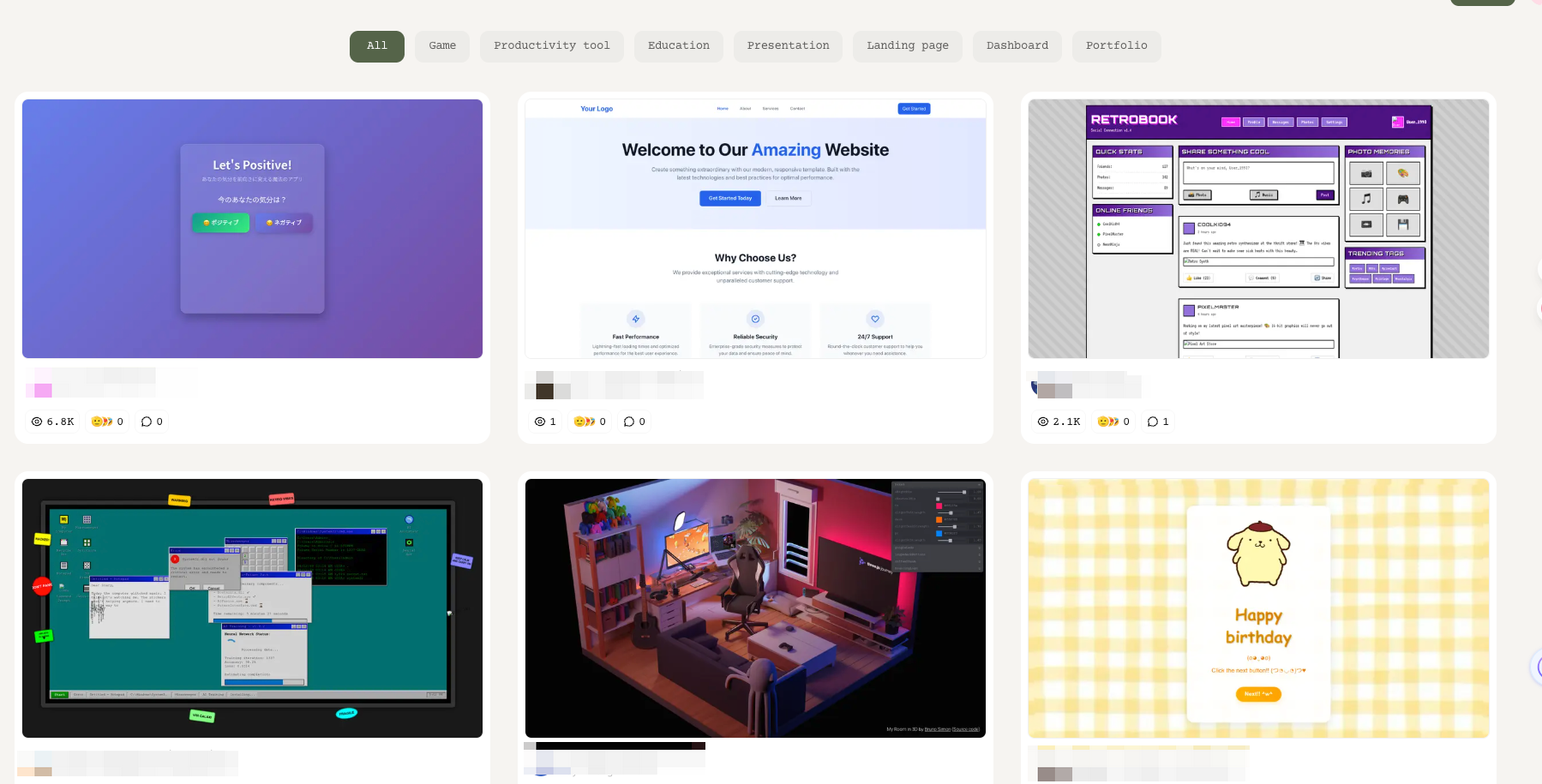Filter by Landing page category
This screenshot has width=1542, height=784.
coord(908,46)
